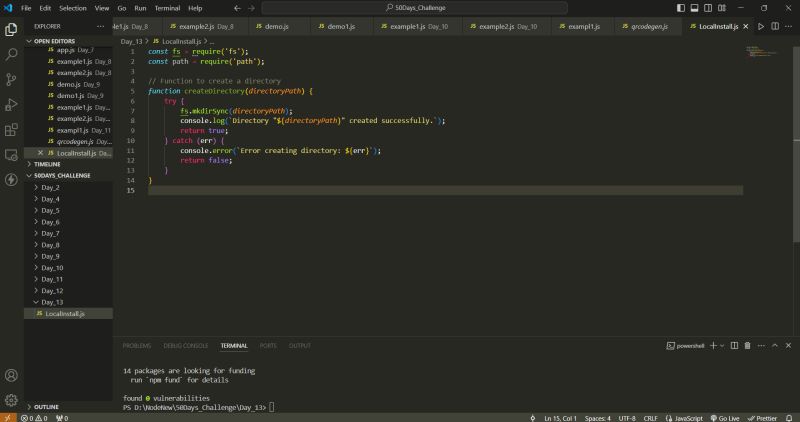Click the Accounts icon in activity bar
This screenshot has height=422, width=800.
coord(11,376)
